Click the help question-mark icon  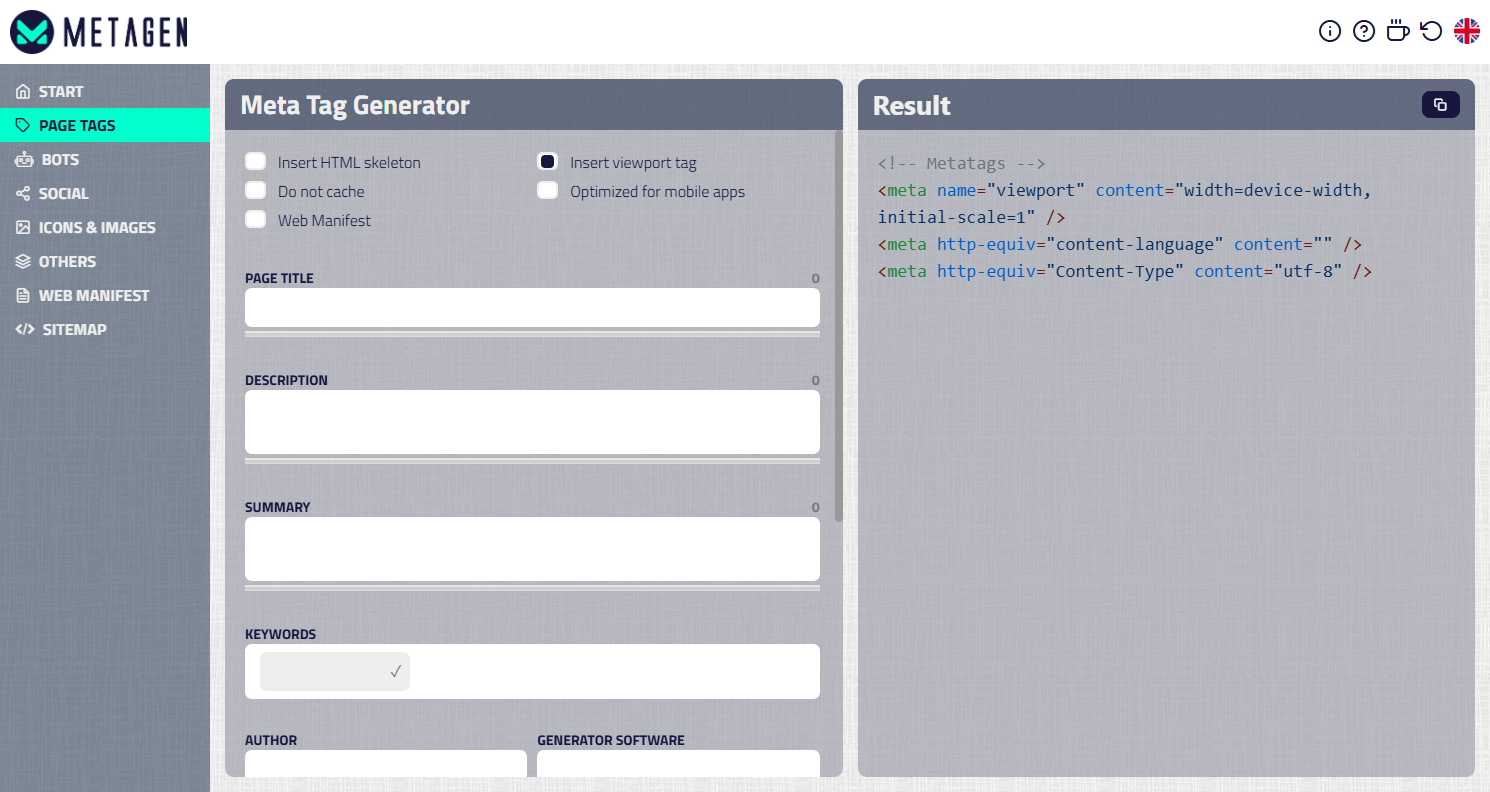[1363, 31]
